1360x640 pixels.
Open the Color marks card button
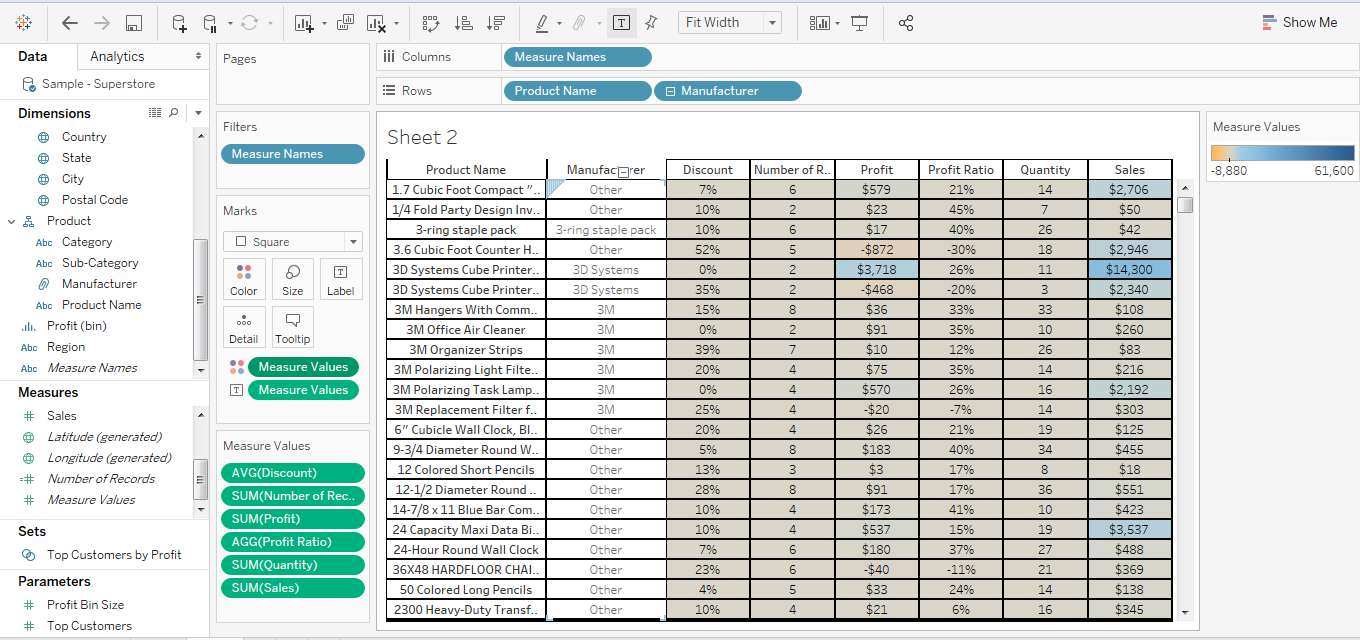click(244, 280)
